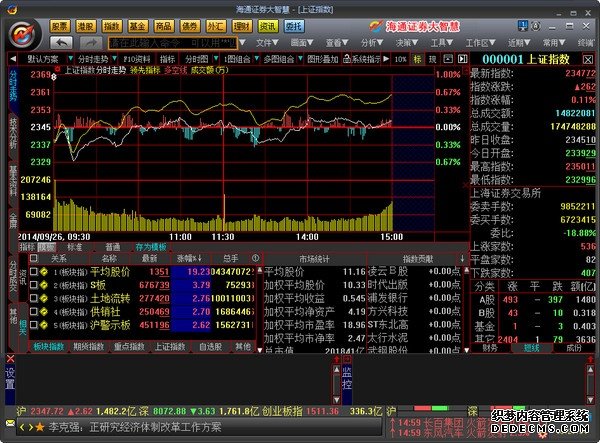Click the command input box

[173, 43]
